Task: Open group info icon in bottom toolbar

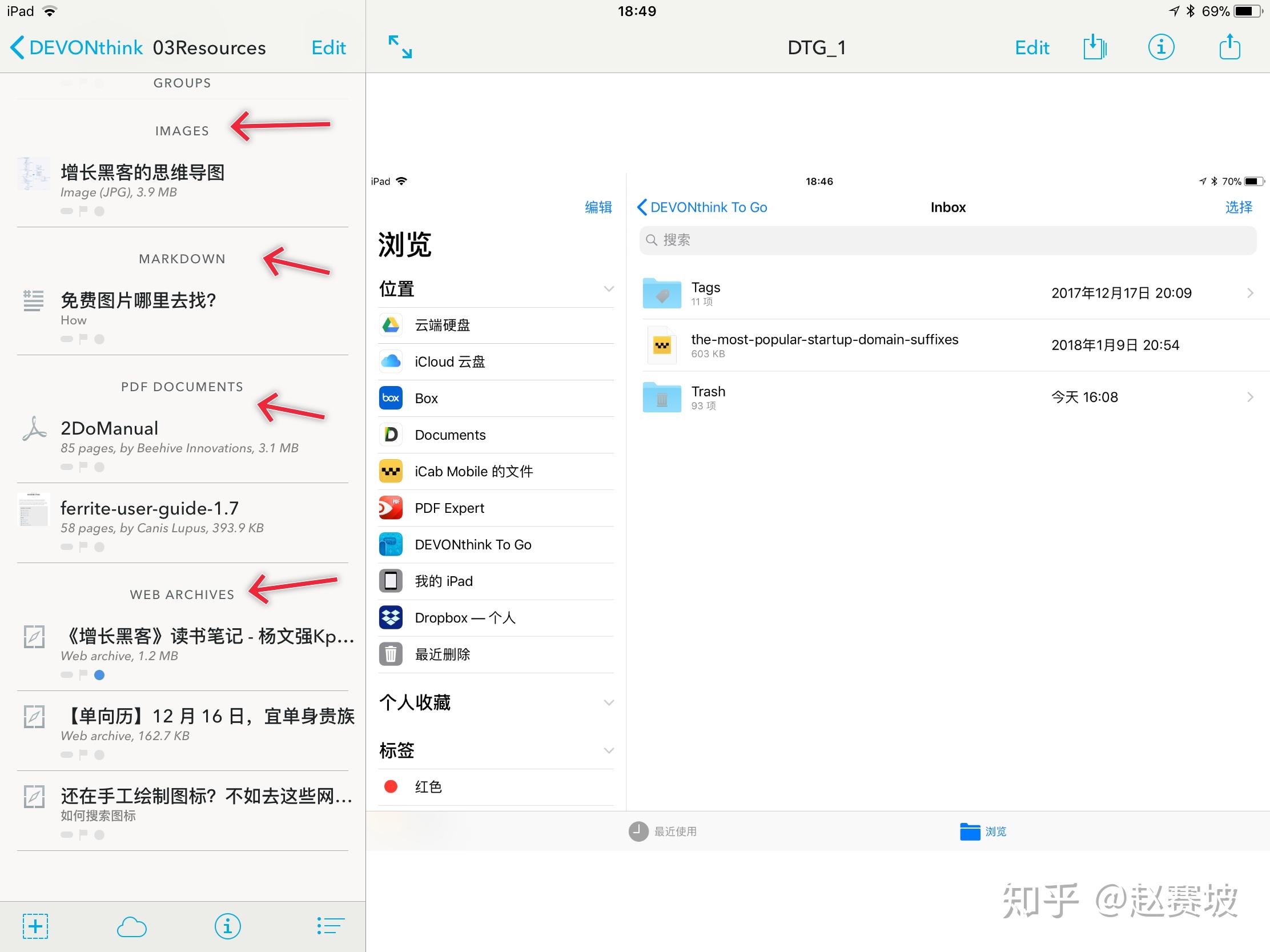Action: coord(227,926)
